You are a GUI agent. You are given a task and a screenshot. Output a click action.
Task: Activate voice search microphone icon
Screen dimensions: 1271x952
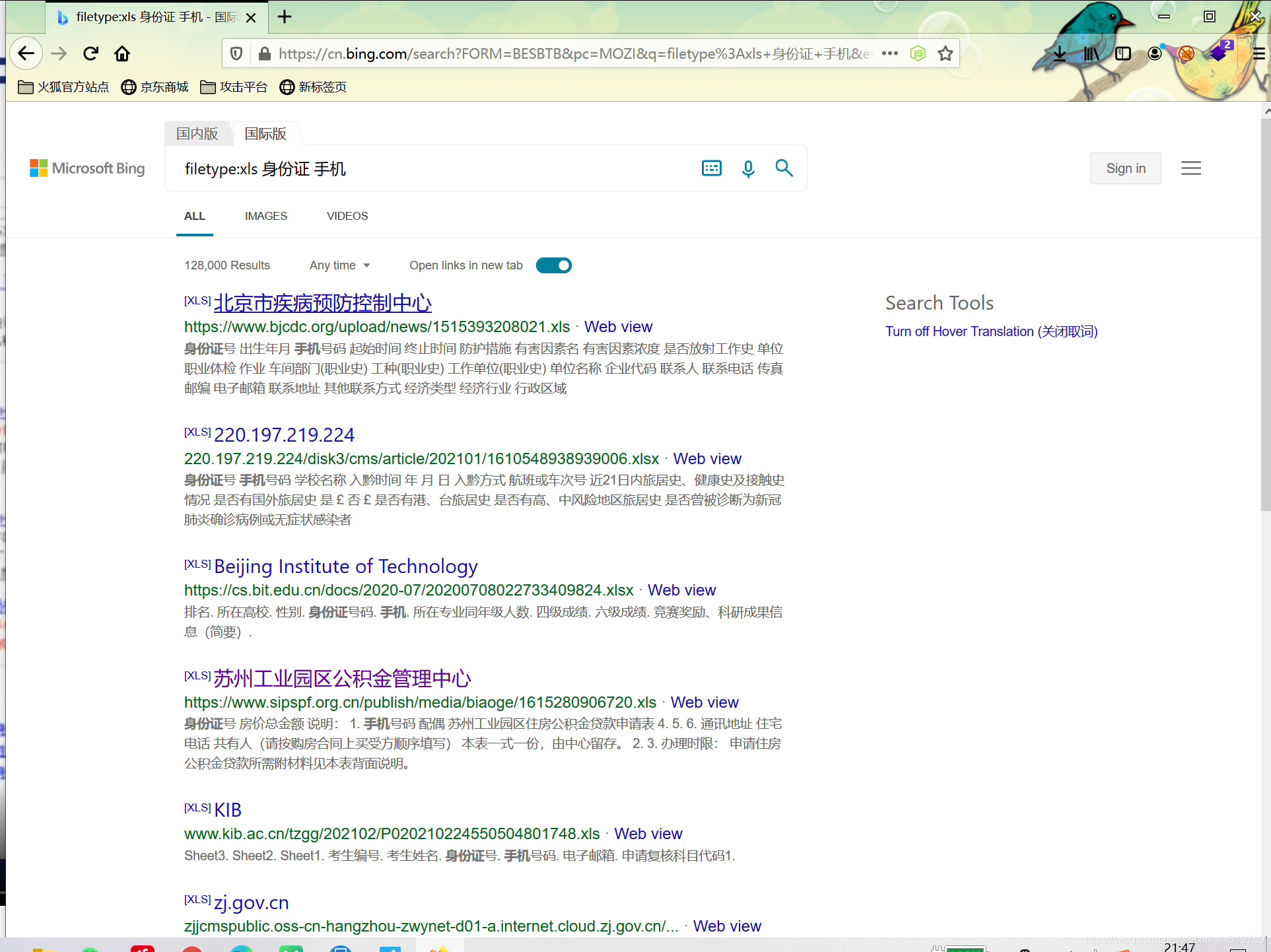point(747,169)
